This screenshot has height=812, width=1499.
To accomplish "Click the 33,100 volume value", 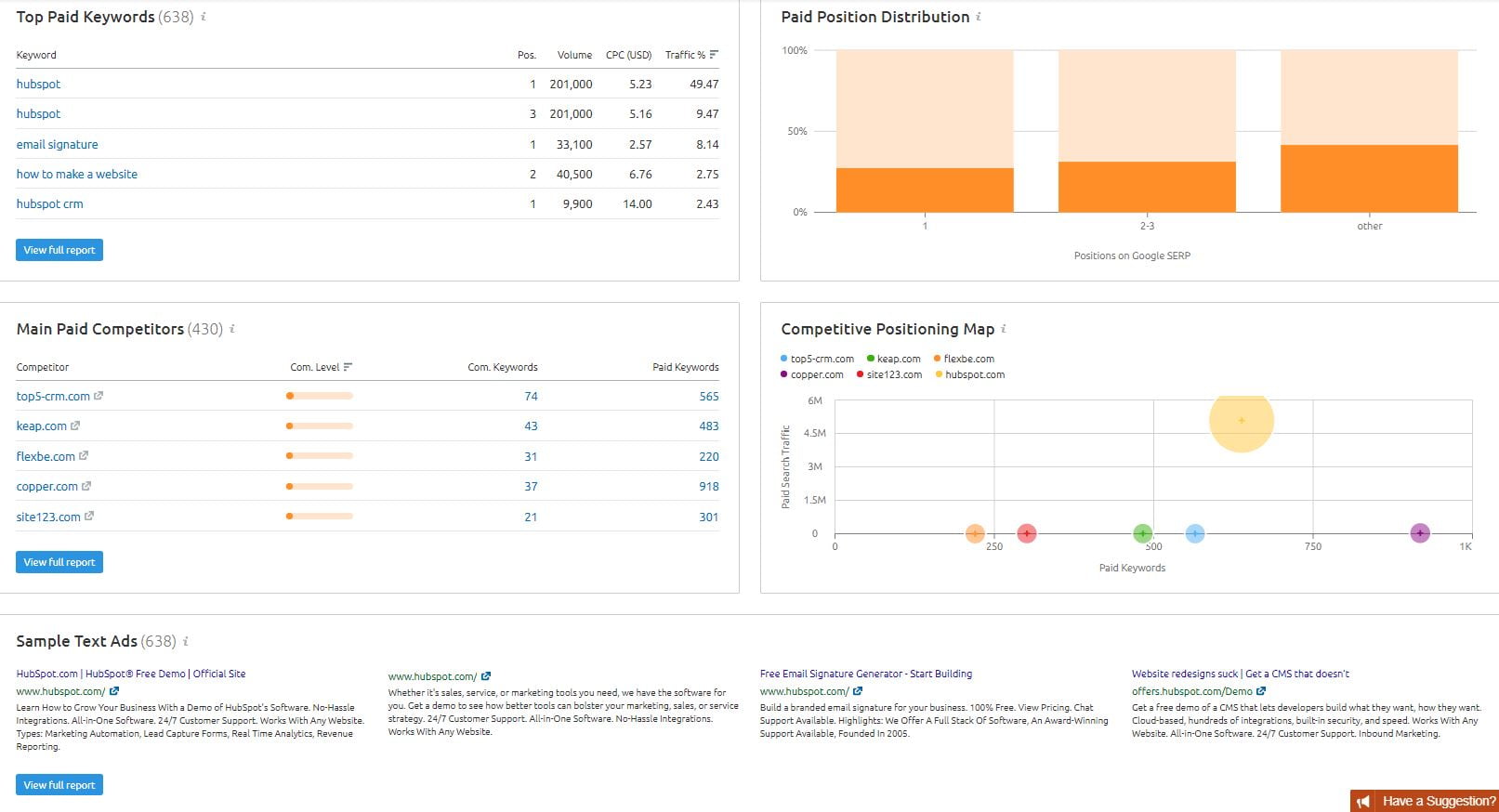I will [574, 144].
